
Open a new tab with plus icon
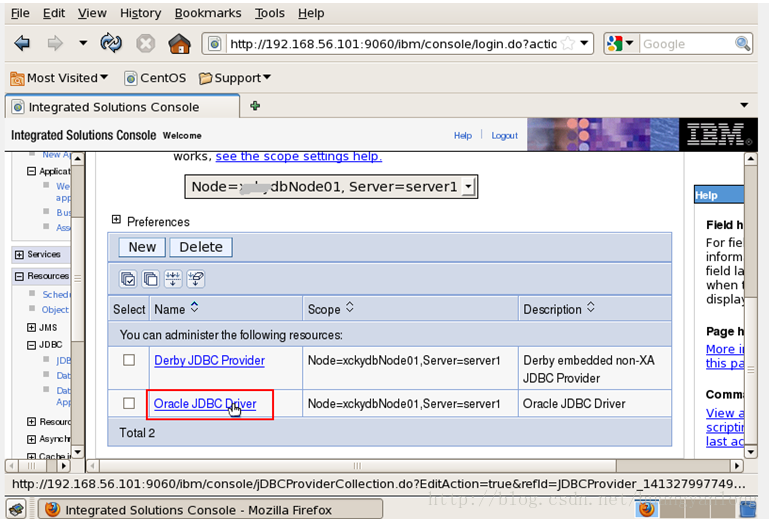(x=255, y=105)
